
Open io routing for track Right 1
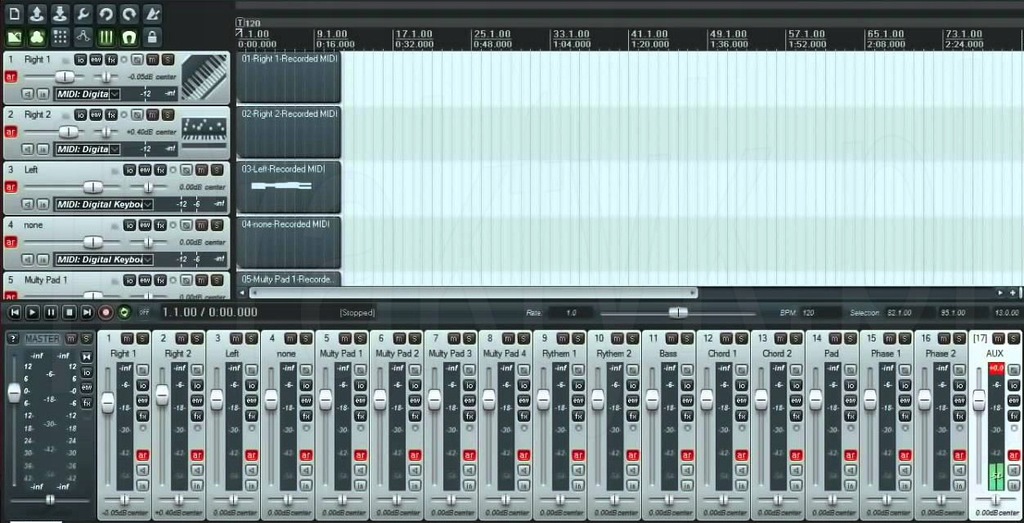80,59
